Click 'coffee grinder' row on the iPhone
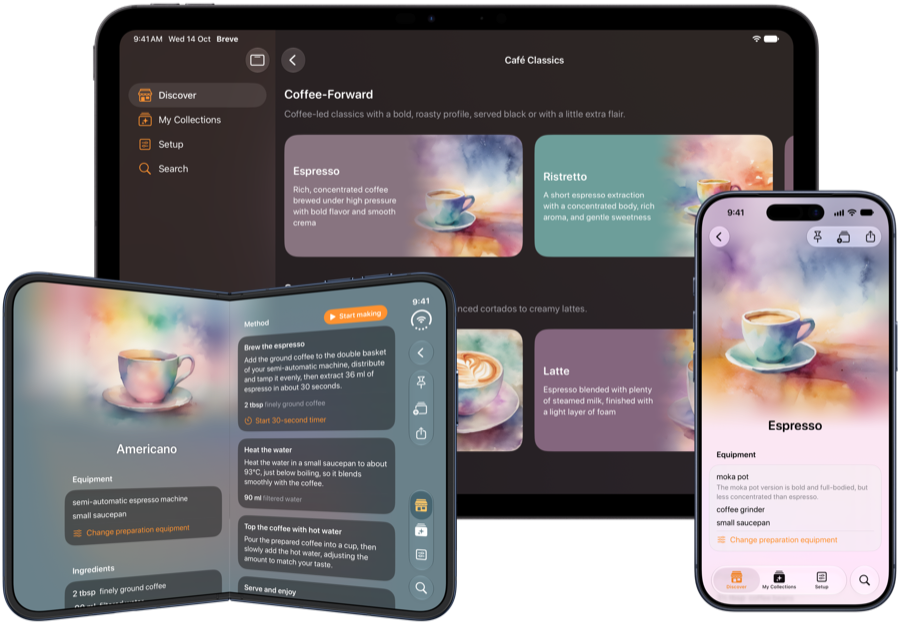The image size is (900, 626). [740, 510]
